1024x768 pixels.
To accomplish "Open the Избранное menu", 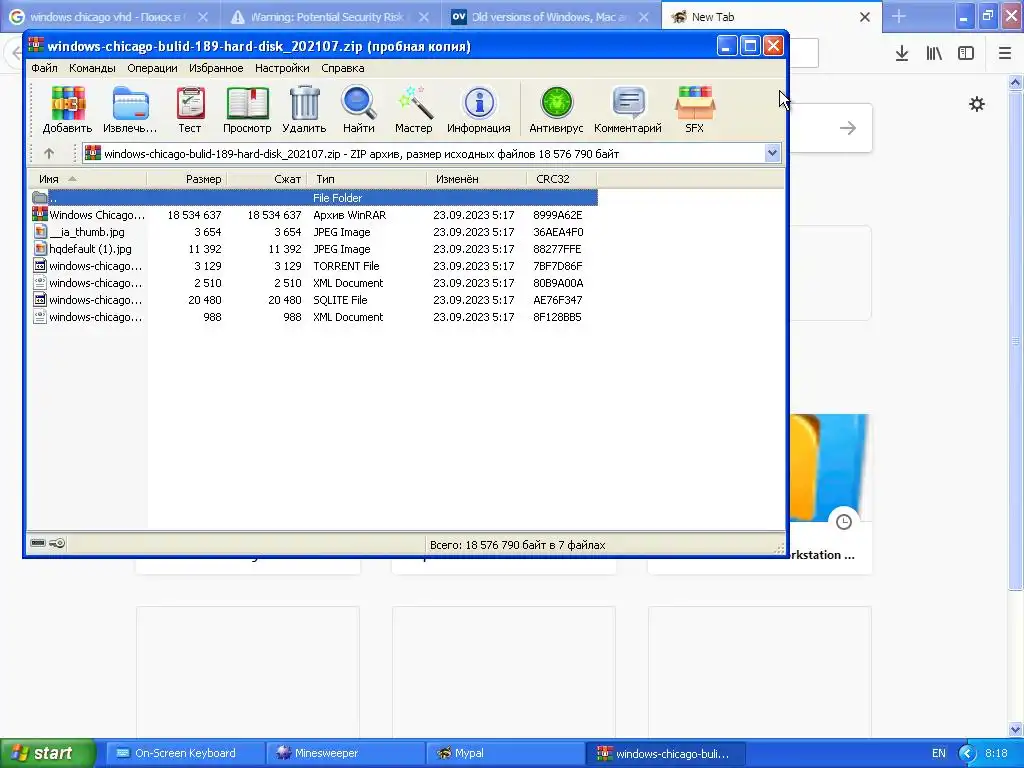I will coord(216,68).
